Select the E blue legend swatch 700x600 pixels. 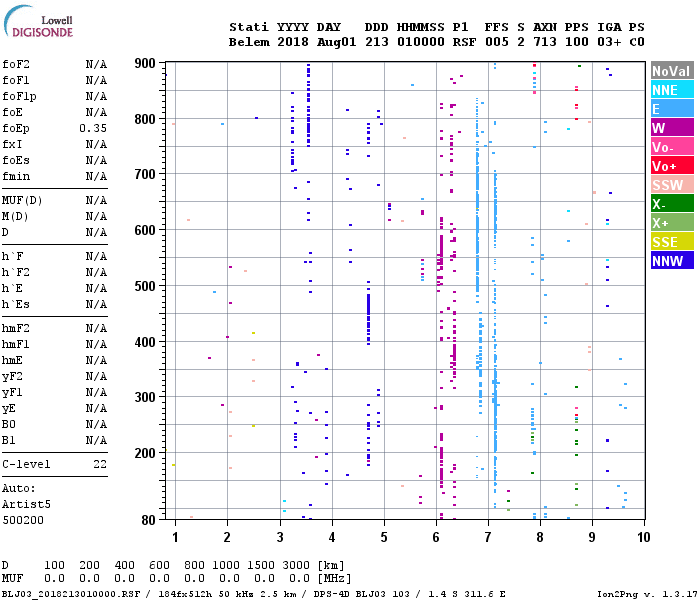pos(672,109)
